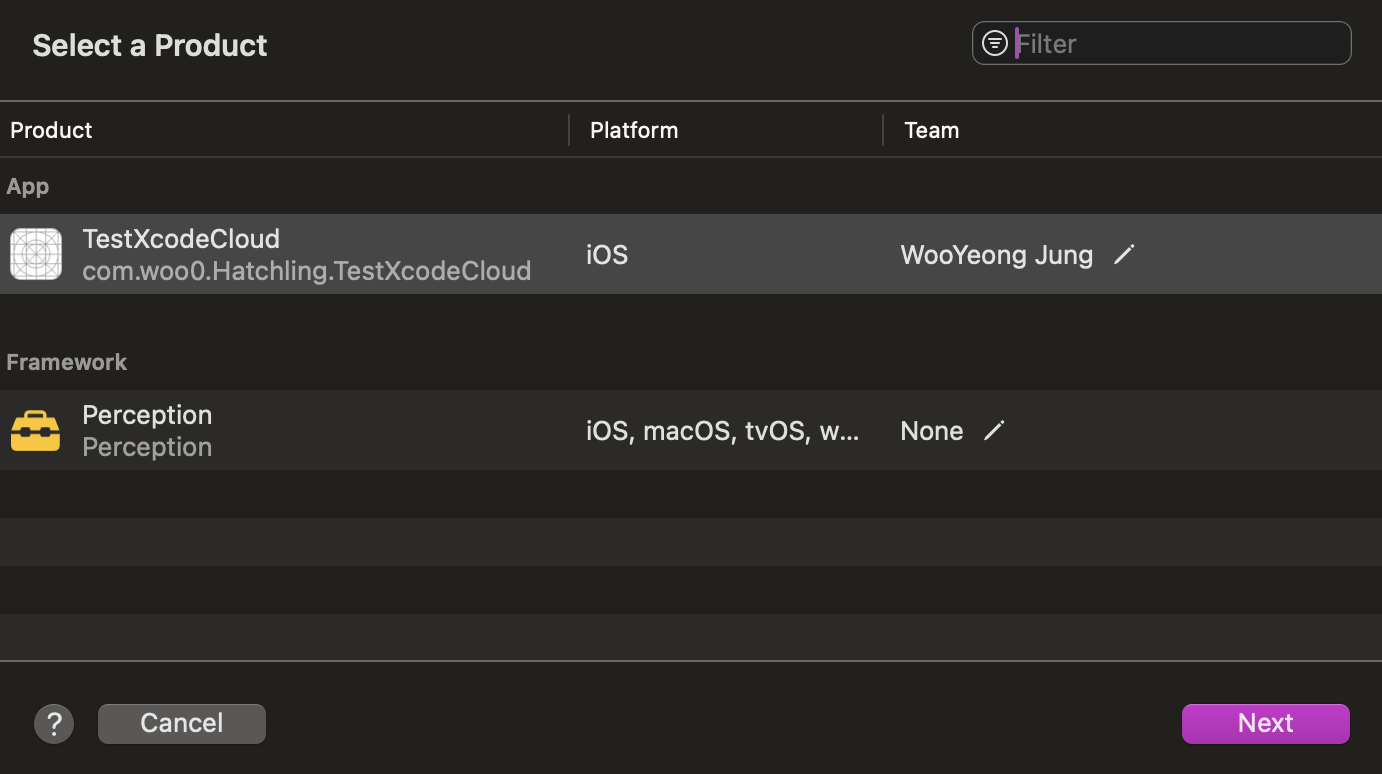Click the gray Perception subtitle text
This screenshot has height=774, width=1382.
click(x=147, y=447)
